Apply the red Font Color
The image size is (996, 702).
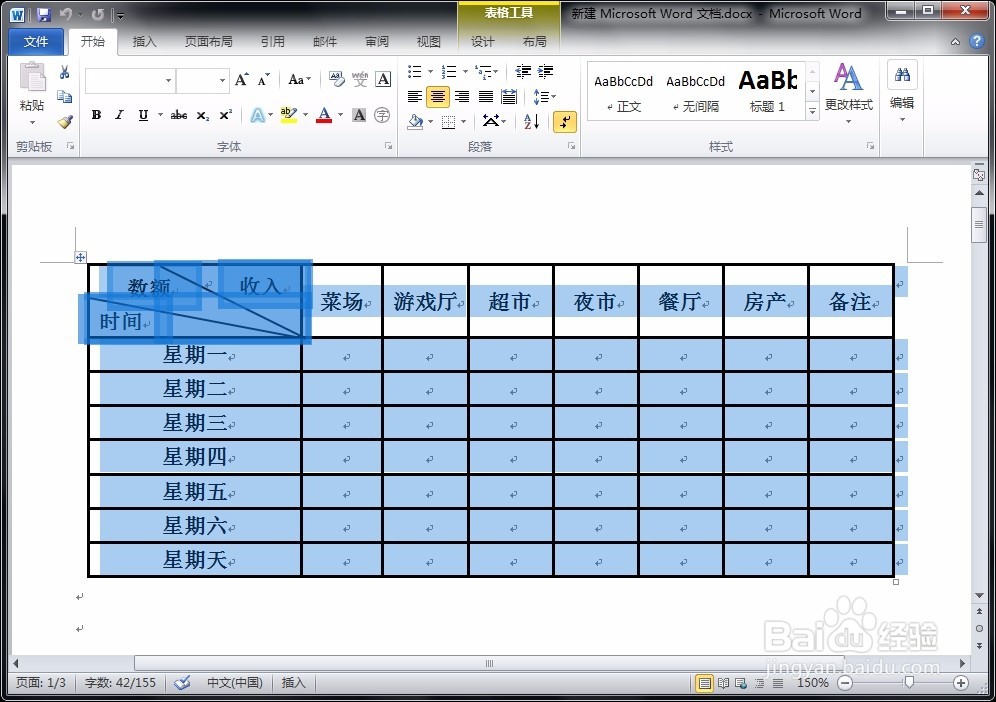324,115
